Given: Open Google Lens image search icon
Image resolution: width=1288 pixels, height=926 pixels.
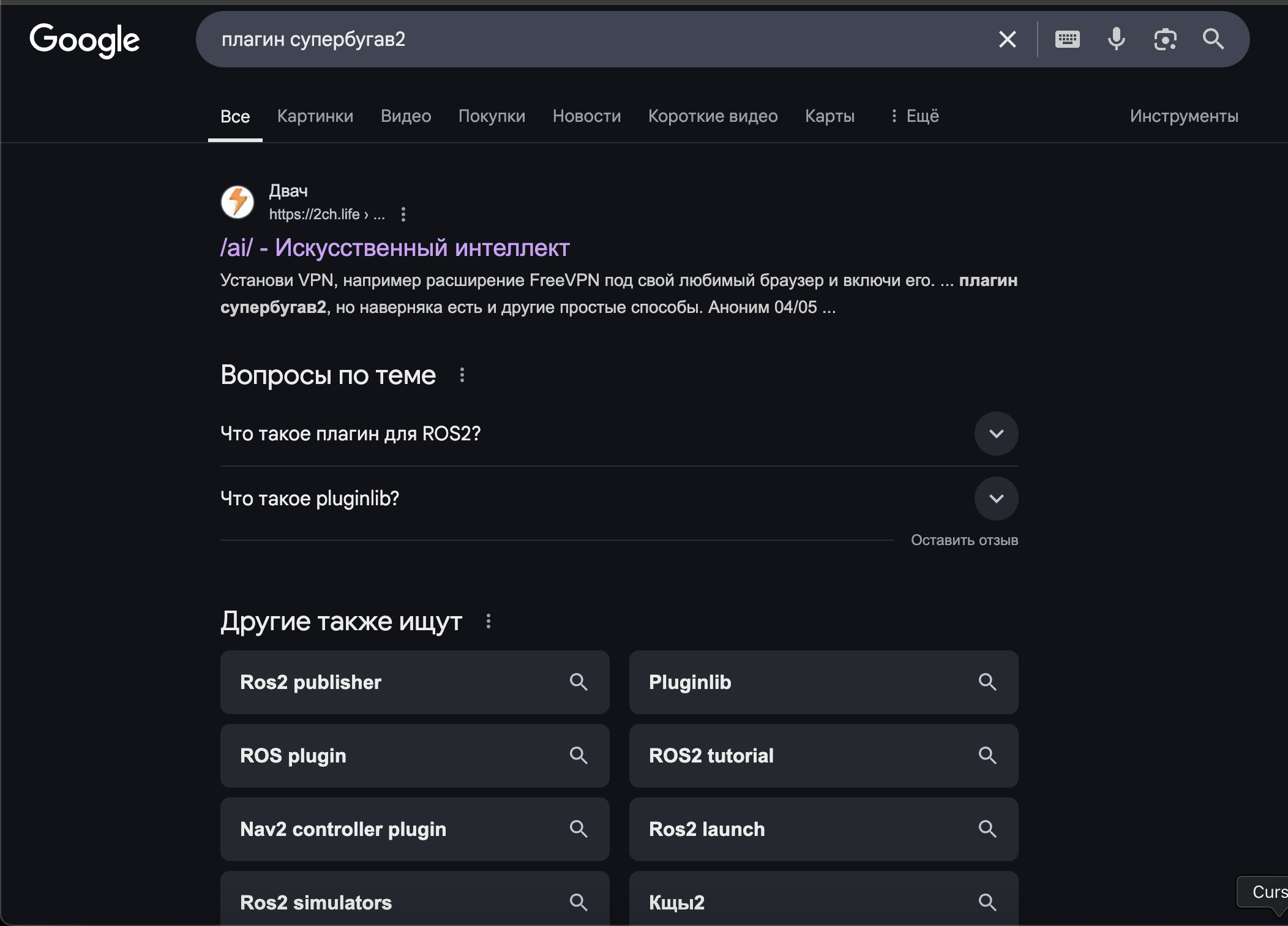Looking at the screenshot, I should [x=1165, y=40].
